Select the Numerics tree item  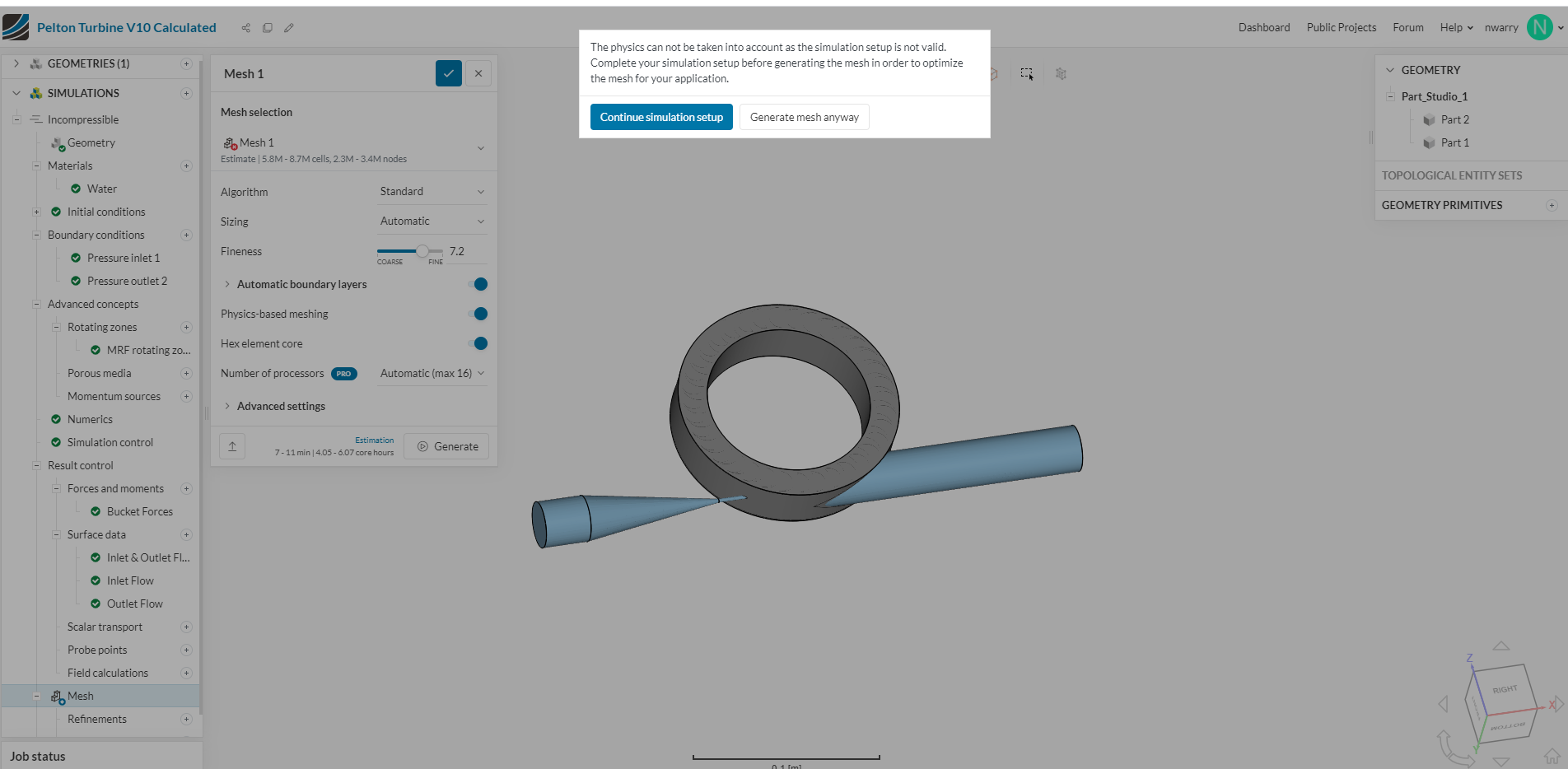(90, 419)
